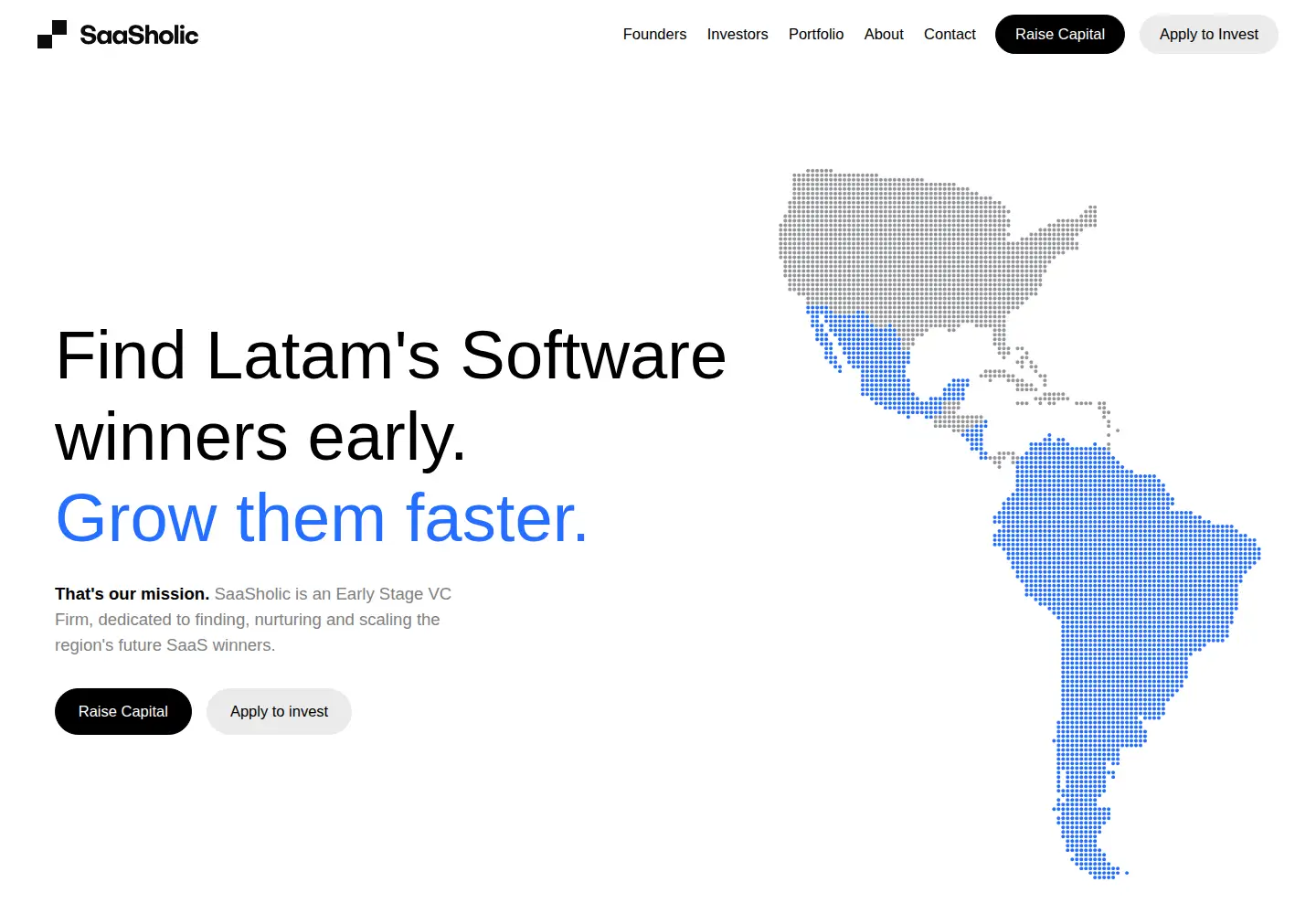Open the Investors nav link
The image size is (1316, 914).
[x=738, y=34]
